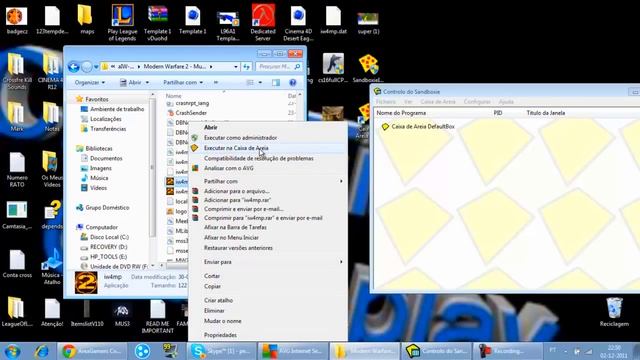Click Explorer back navigation arrow
Screen dimensions: 640x360
[73, 67]
